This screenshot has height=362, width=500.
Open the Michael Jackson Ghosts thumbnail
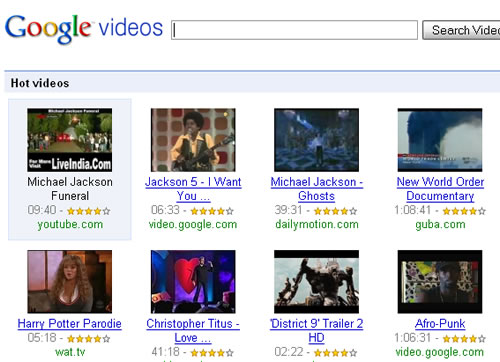[x=316, y=140]
